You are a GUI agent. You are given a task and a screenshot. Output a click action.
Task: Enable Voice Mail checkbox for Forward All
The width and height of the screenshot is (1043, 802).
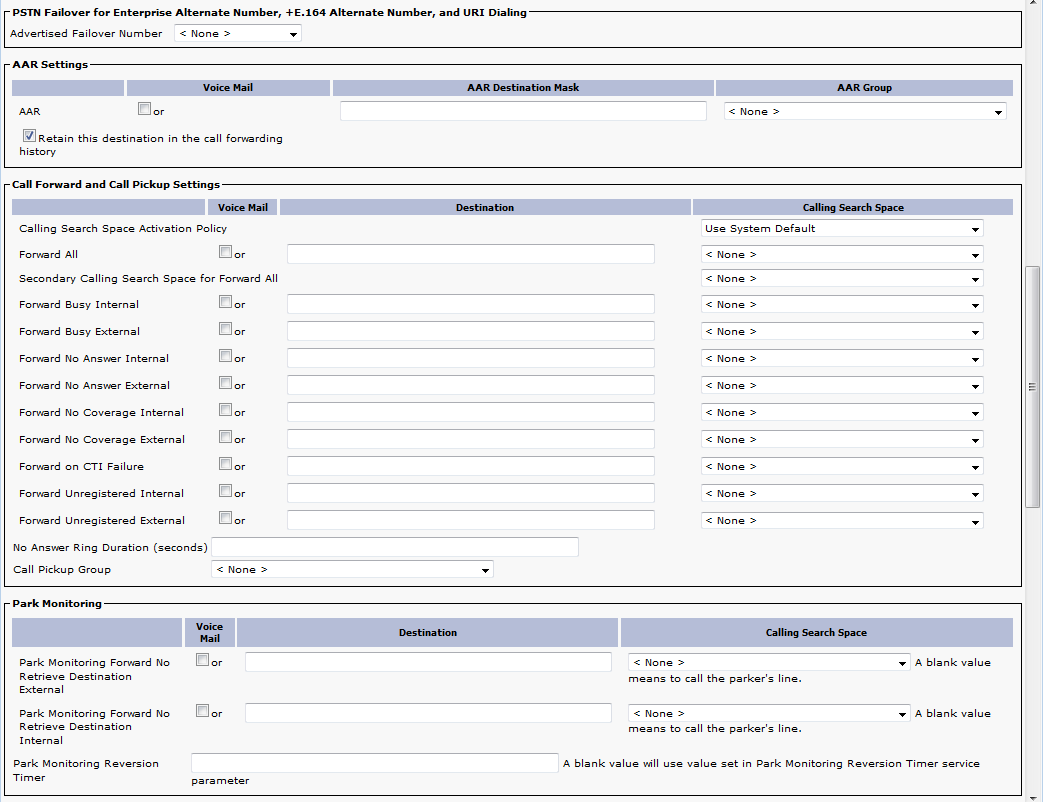[x=226, y=253]
